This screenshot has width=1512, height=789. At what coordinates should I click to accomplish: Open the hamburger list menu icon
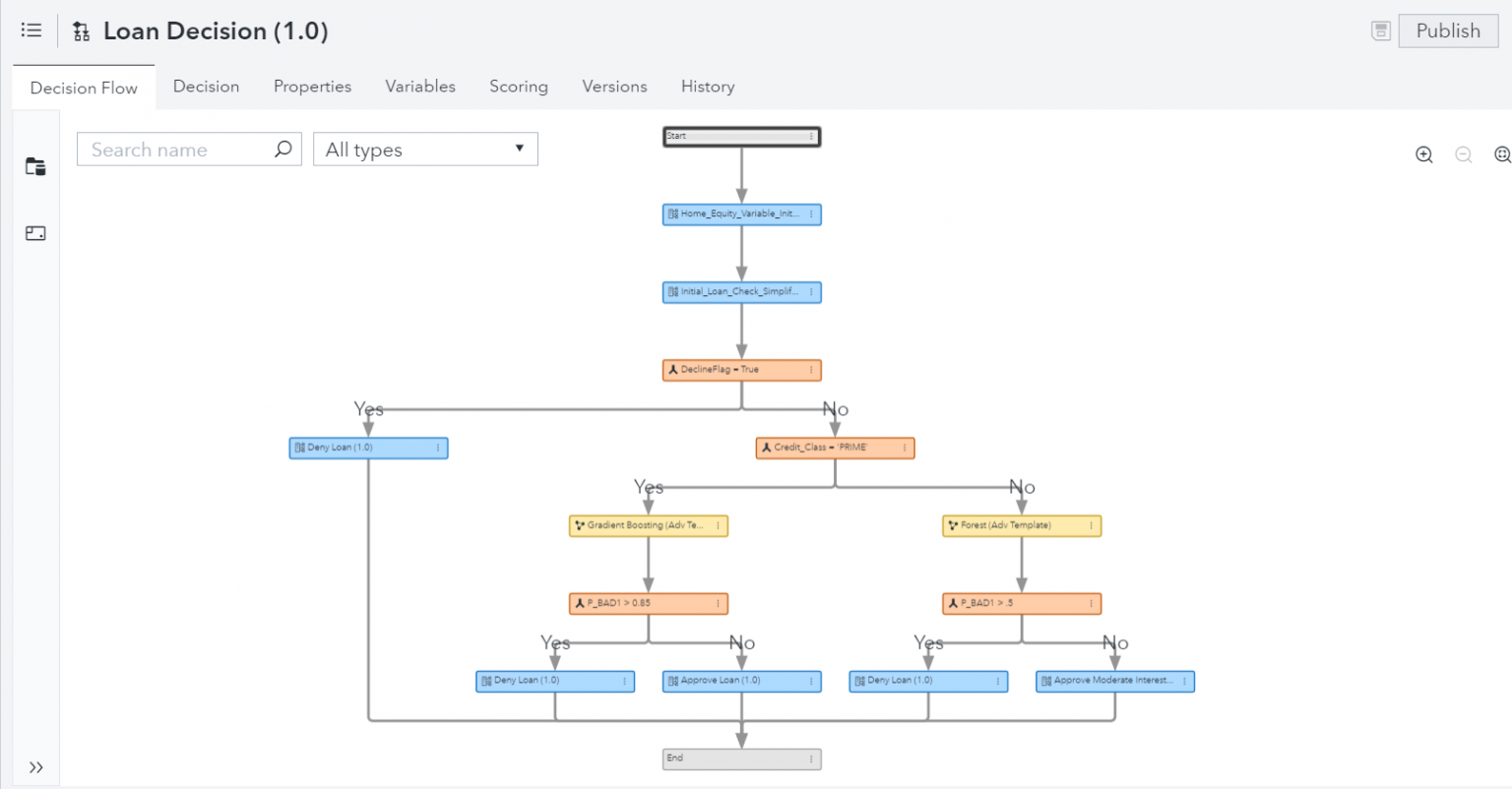pos(31,30)
